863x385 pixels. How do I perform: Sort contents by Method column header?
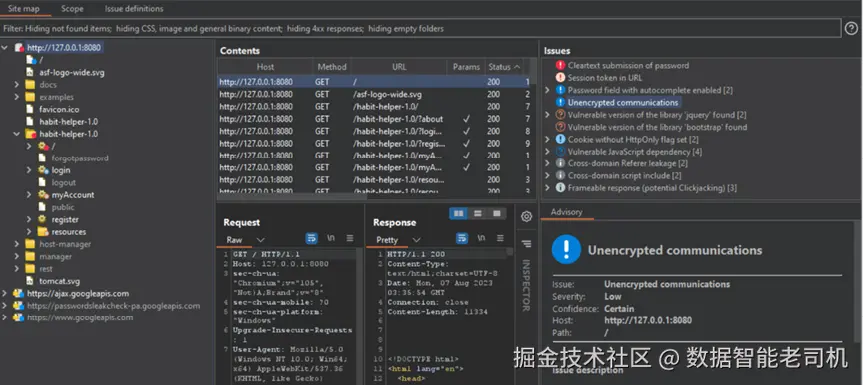click(x=332, y=67)
